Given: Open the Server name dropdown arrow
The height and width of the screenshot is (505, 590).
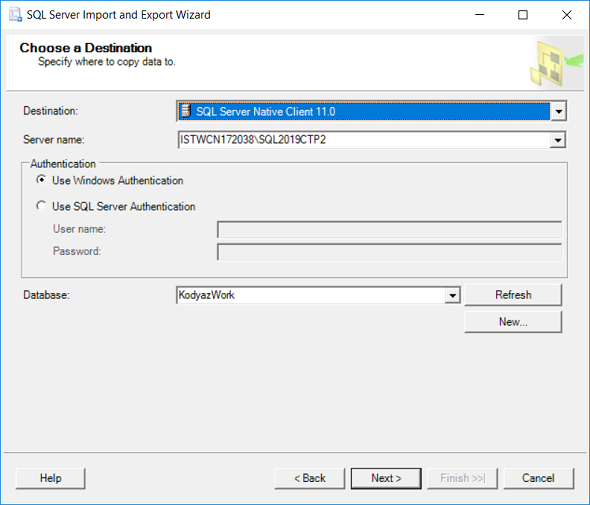Looking at the screenshot, I should (558, 140).
